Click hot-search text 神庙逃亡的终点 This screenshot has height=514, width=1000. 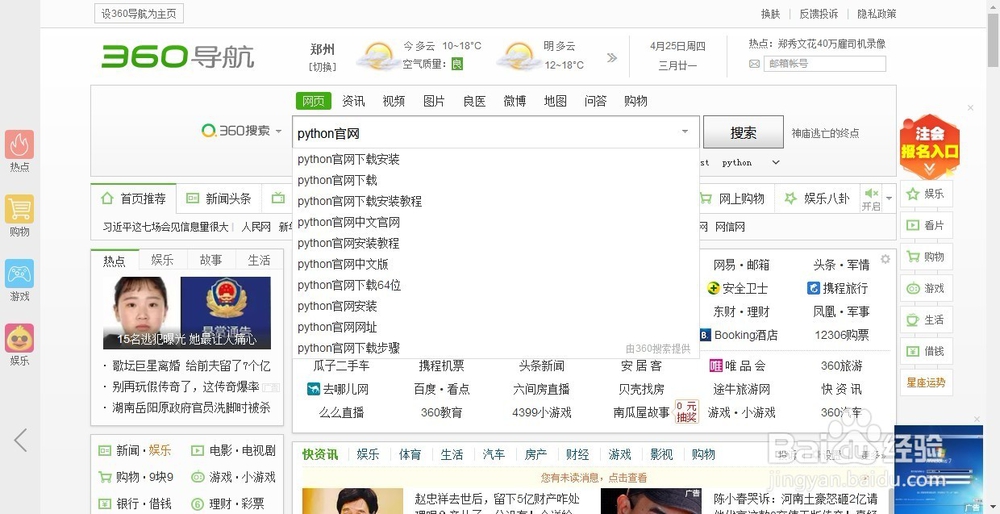point(825,133)
